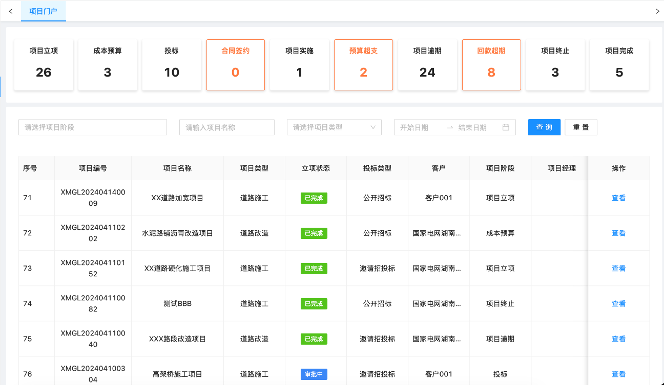Click 项目终止 stage cell in row 74
664x385 pixels.
point(500,304)
